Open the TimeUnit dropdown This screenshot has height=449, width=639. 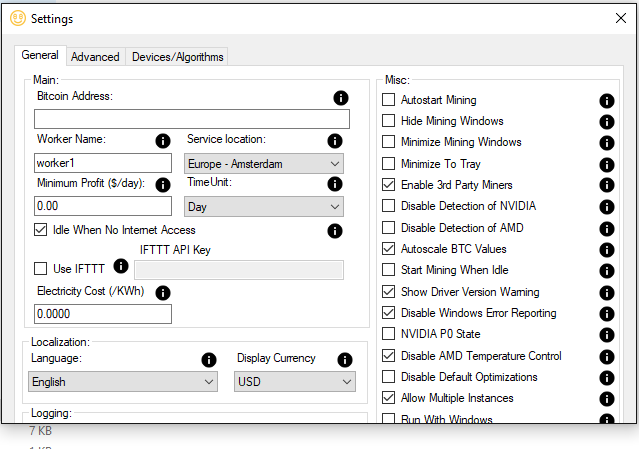264,206
